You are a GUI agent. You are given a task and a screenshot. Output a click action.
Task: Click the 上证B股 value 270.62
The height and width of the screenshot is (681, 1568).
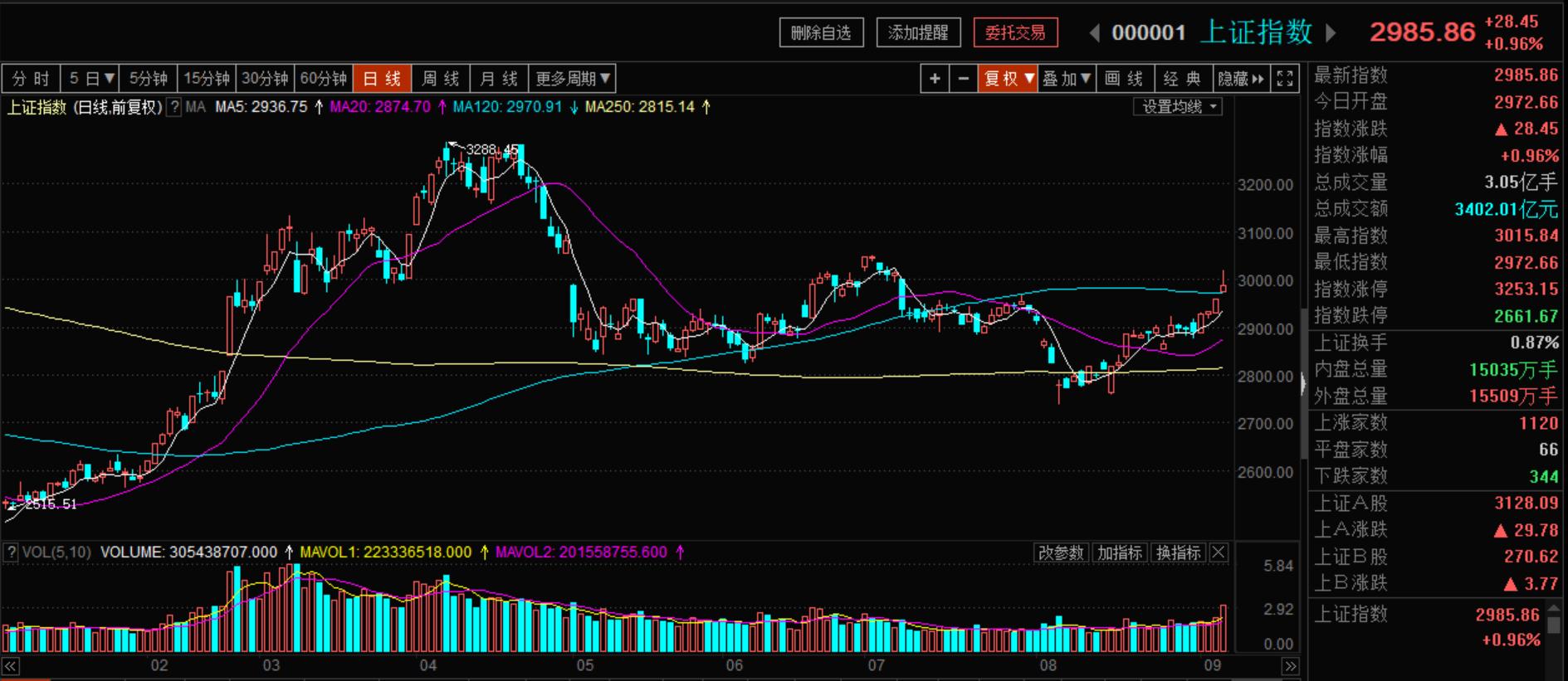[x=1531, y=557]
